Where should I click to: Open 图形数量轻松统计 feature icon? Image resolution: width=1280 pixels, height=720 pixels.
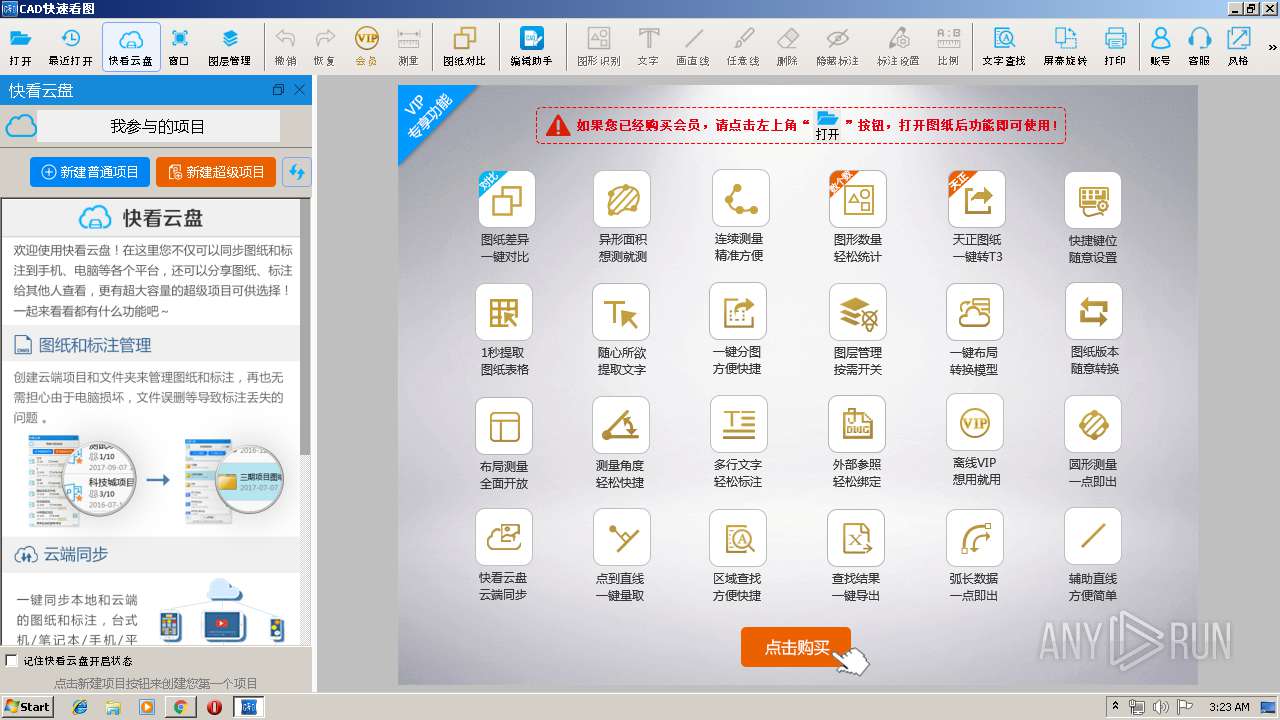[858, 199]
